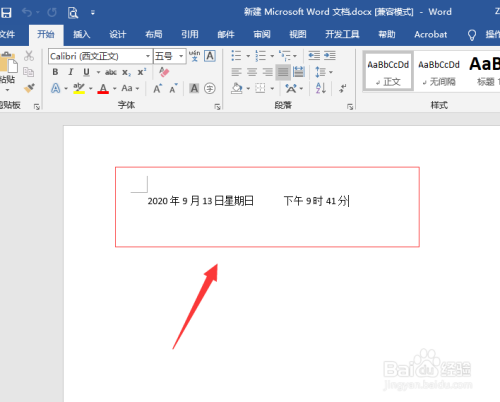The image size is (500, 402).
Task: Click the Enclose Characters 字 icon
Action: tap(210, 88)
